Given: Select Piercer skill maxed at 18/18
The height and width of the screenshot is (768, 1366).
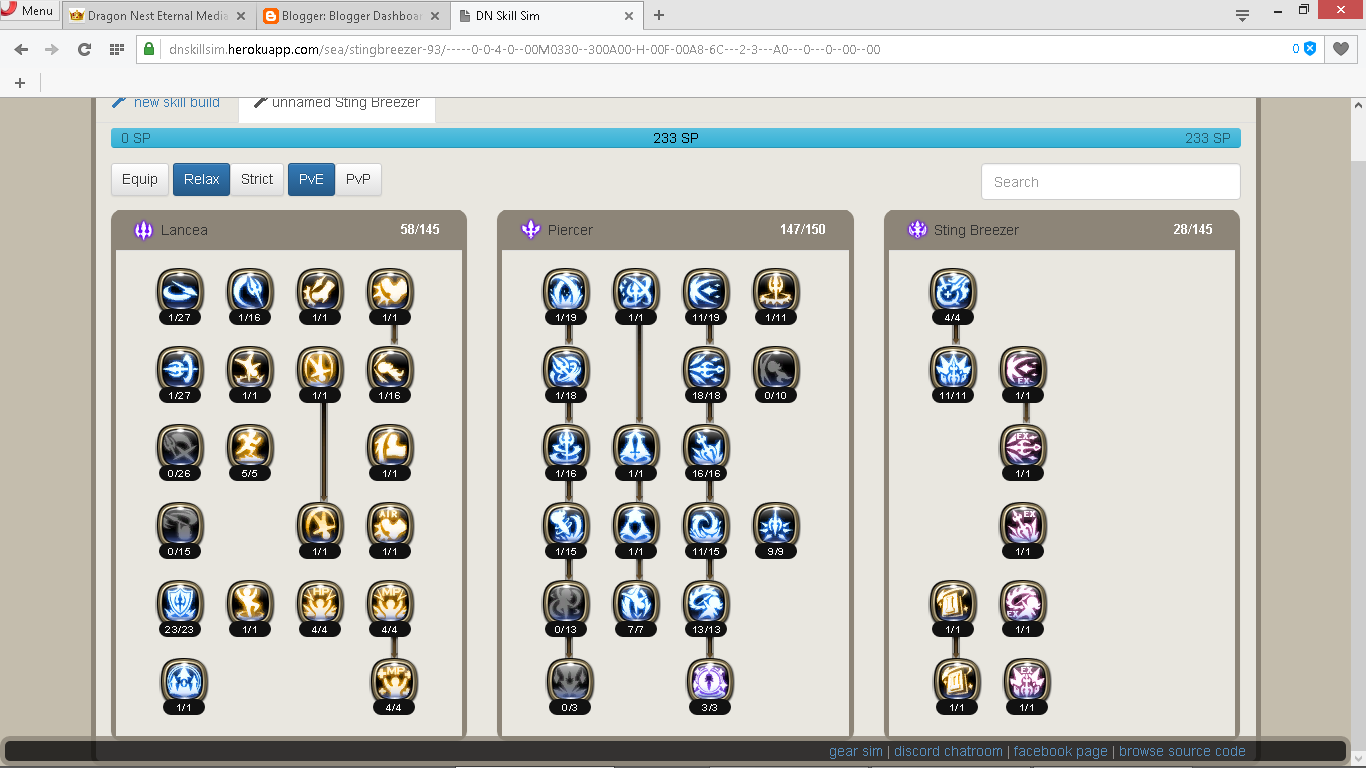Looking at the screenshot, I should pyautogui.click(x=706, y=369).
